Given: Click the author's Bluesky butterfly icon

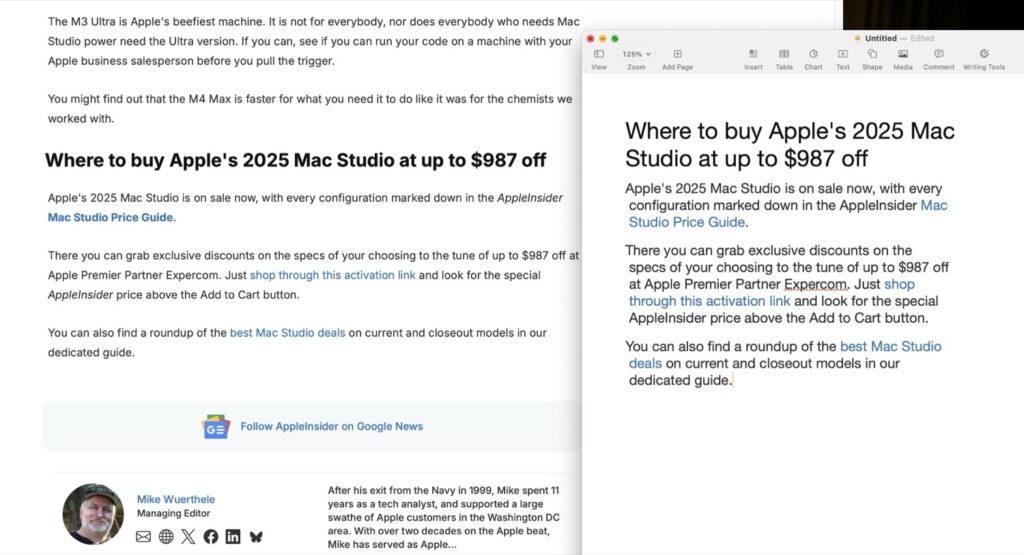Looking at the screenshot, I should 256,537.
